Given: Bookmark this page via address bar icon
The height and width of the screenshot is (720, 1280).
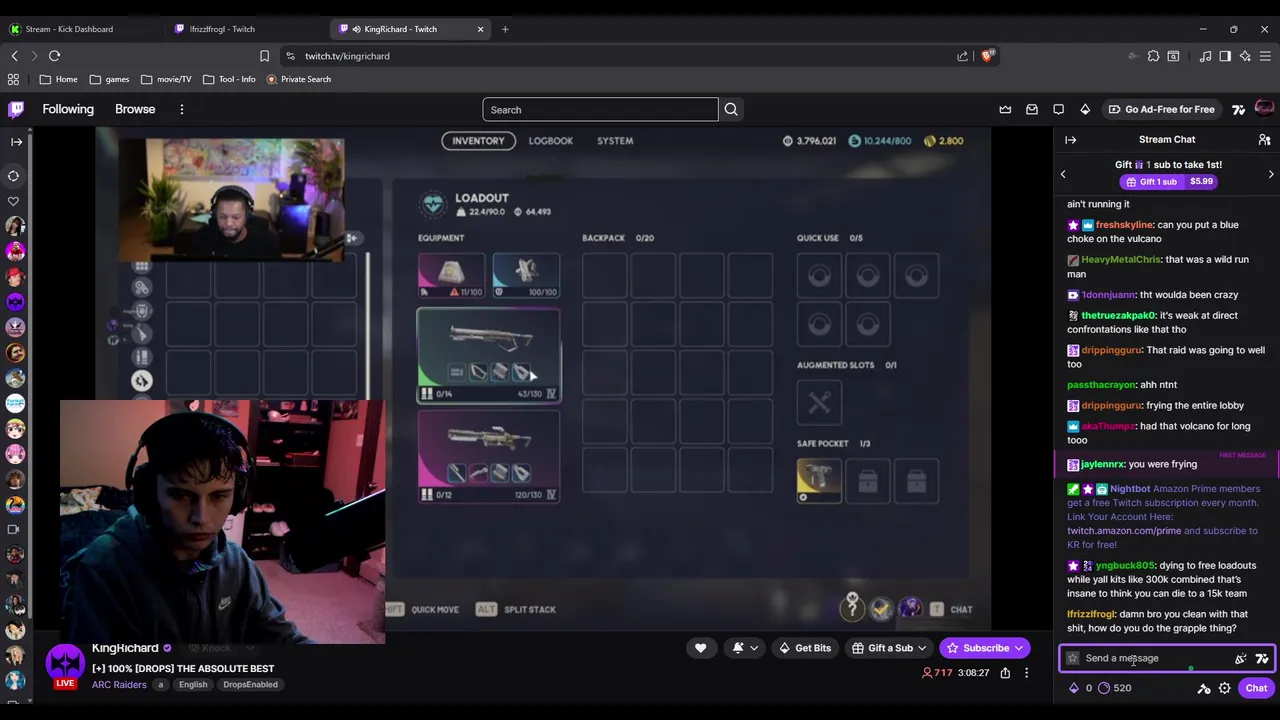Looking at the screenshot, I should point(264,56).
